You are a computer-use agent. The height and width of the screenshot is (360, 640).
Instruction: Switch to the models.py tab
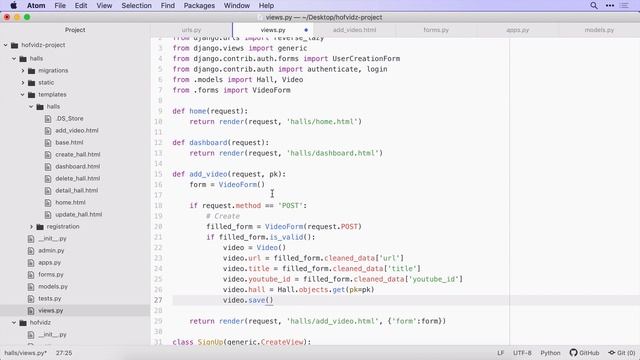coord(599,30)
